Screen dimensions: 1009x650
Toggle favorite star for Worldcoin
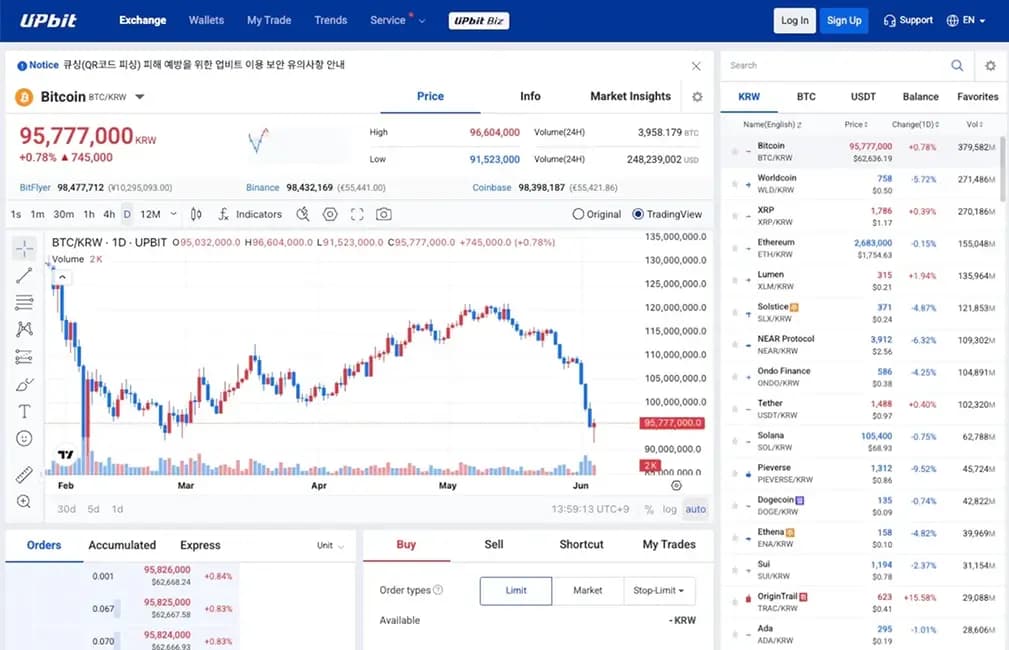pyautogui.click(x=734, y=184)
